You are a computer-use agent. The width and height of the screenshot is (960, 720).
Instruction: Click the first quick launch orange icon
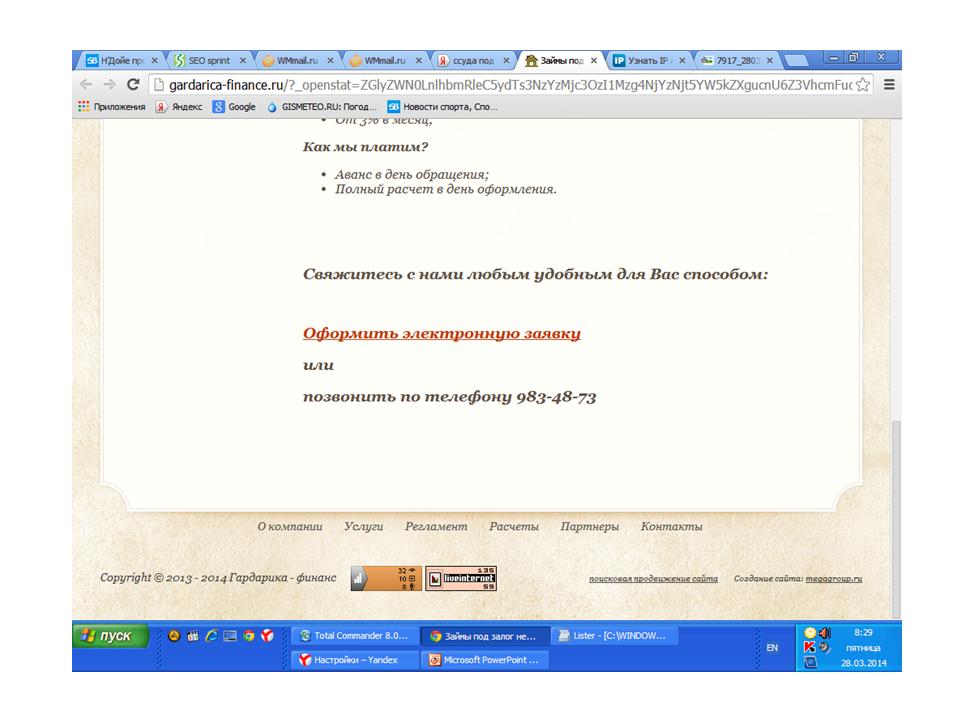(x=174, y=636)
